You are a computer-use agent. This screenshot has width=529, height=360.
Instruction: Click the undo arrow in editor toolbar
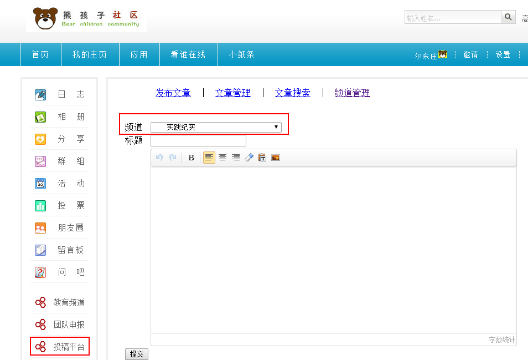pyautogui.click(x=159, y=157)
